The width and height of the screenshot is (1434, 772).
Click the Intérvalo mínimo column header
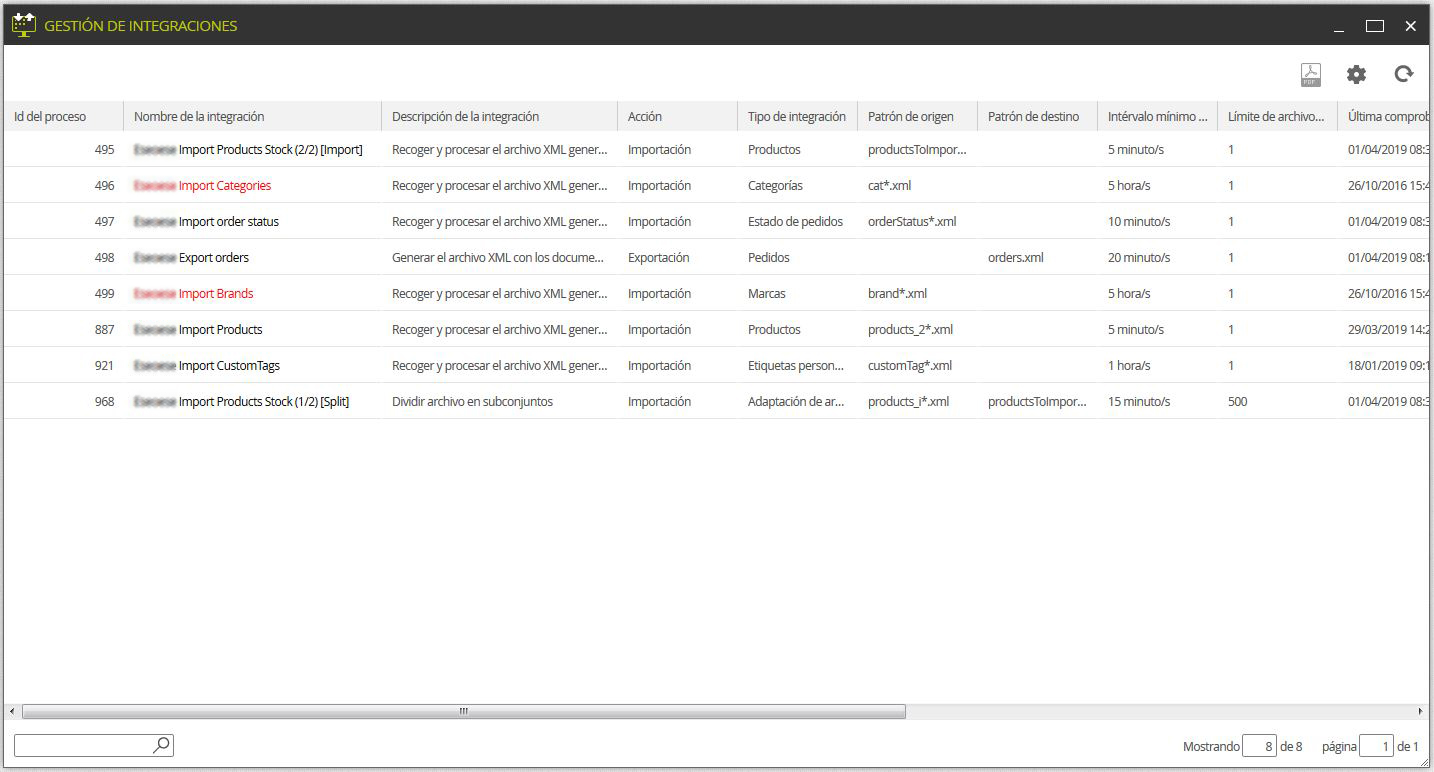(x=1157, y=116)
